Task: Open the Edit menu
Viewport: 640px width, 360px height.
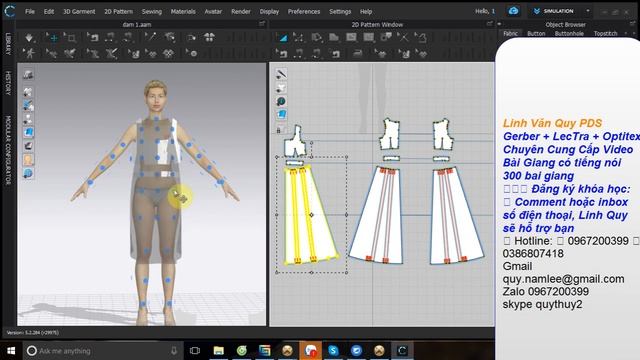Action: [49, 11]
